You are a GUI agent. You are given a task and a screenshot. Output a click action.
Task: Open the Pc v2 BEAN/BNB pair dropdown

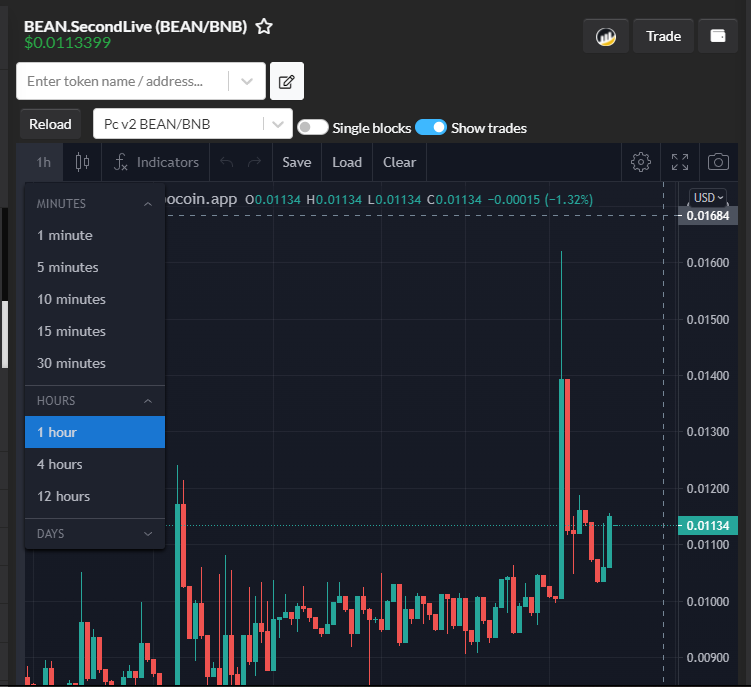193,124
